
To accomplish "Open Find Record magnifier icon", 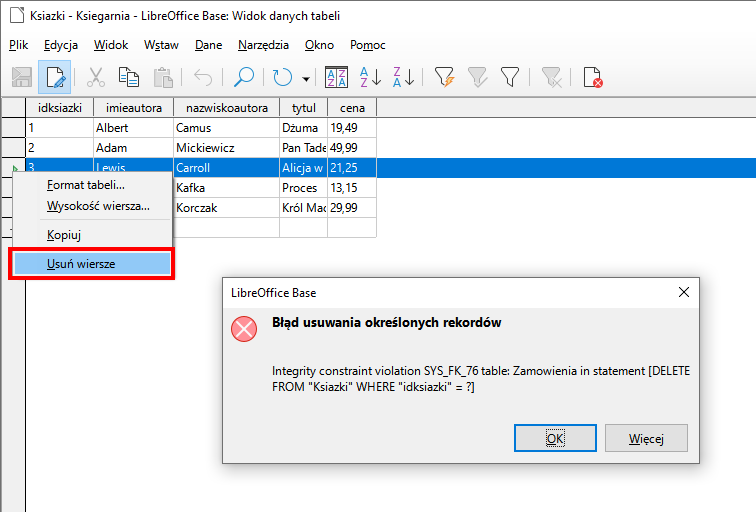I will [x=244, y=77].
